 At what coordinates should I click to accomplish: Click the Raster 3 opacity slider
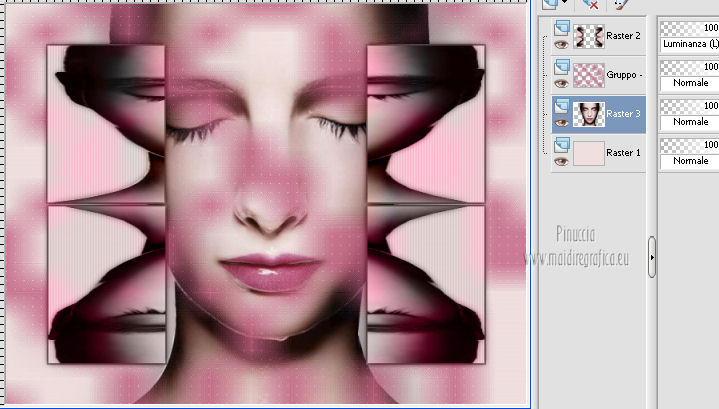click(x=690, y=106)
